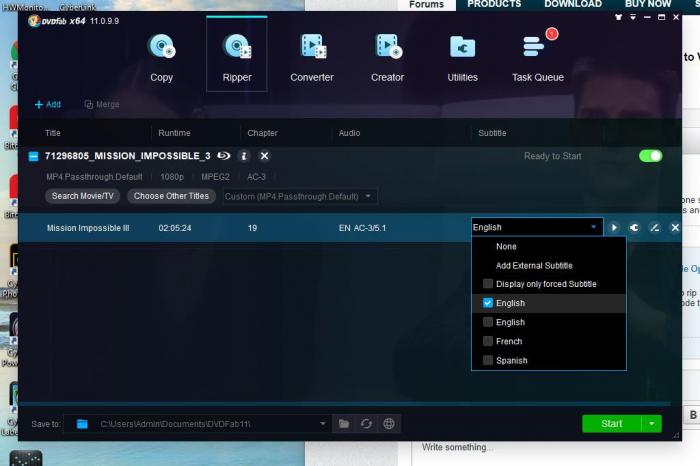Screen dimensions: 700x466
Task: Open the video edit icon in title row
Action: 654,228
